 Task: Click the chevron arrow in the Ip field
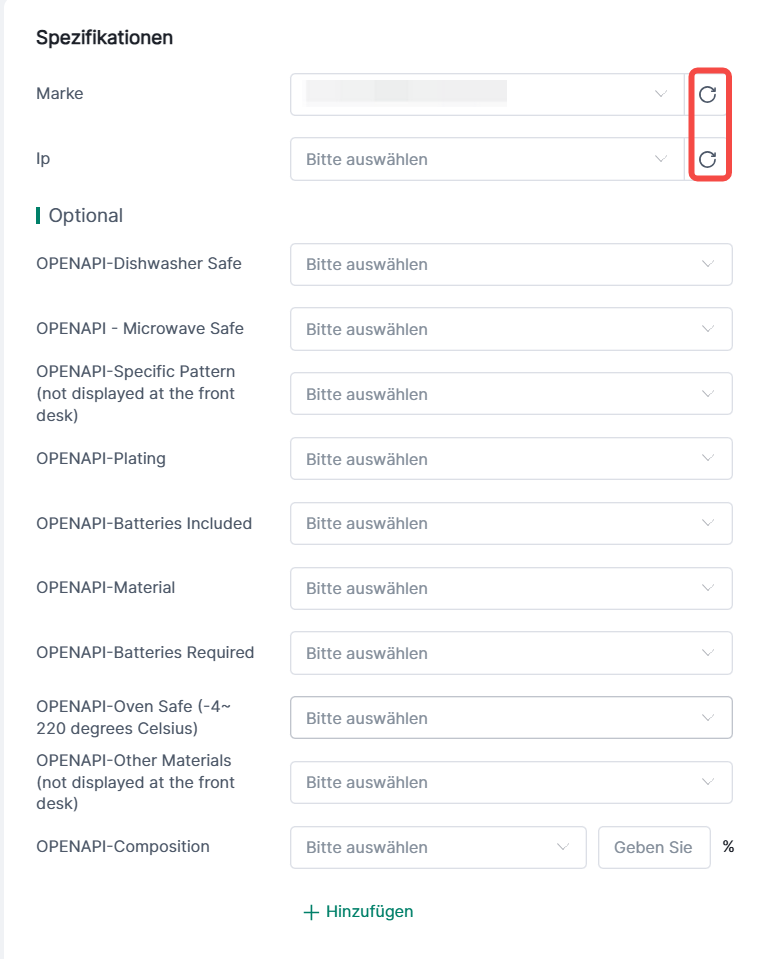click(x=660, y=159)
